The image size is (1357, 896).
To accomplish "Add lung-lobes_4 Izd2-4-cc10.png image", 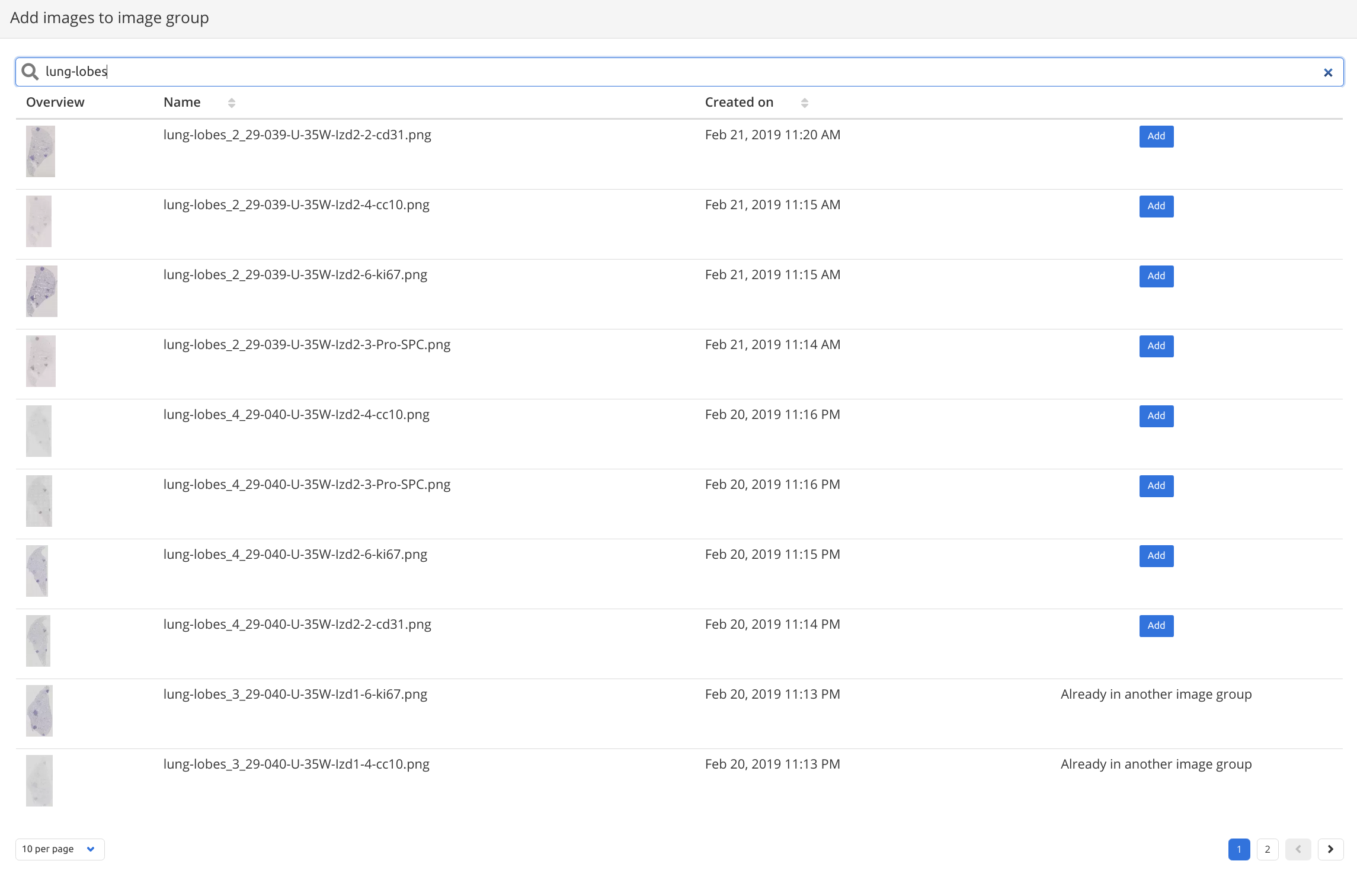I will 1156,416.
